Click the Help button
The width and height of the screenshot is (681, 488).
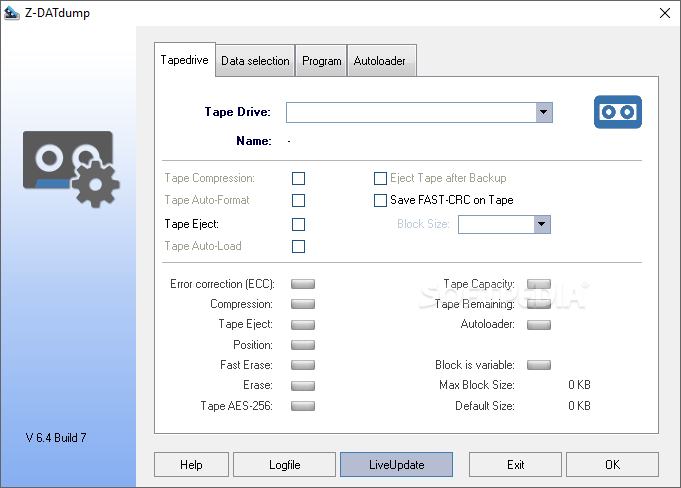point(191,465)
